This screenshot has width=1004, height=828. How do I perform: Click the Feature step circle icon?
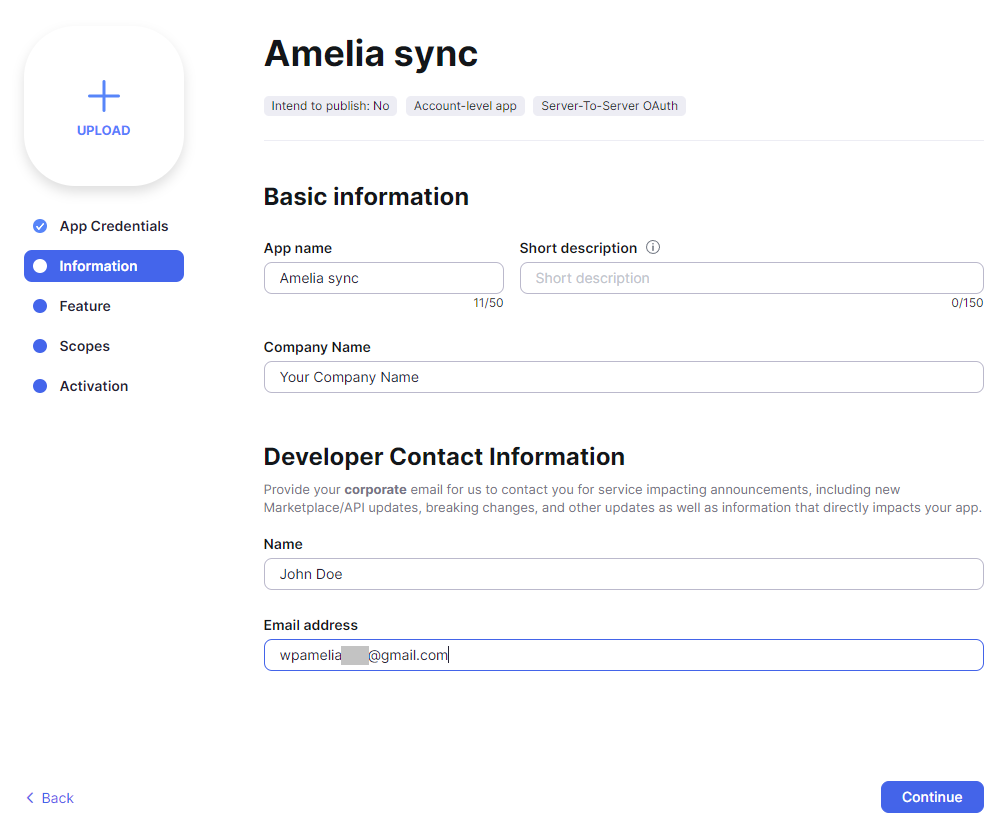40,306
